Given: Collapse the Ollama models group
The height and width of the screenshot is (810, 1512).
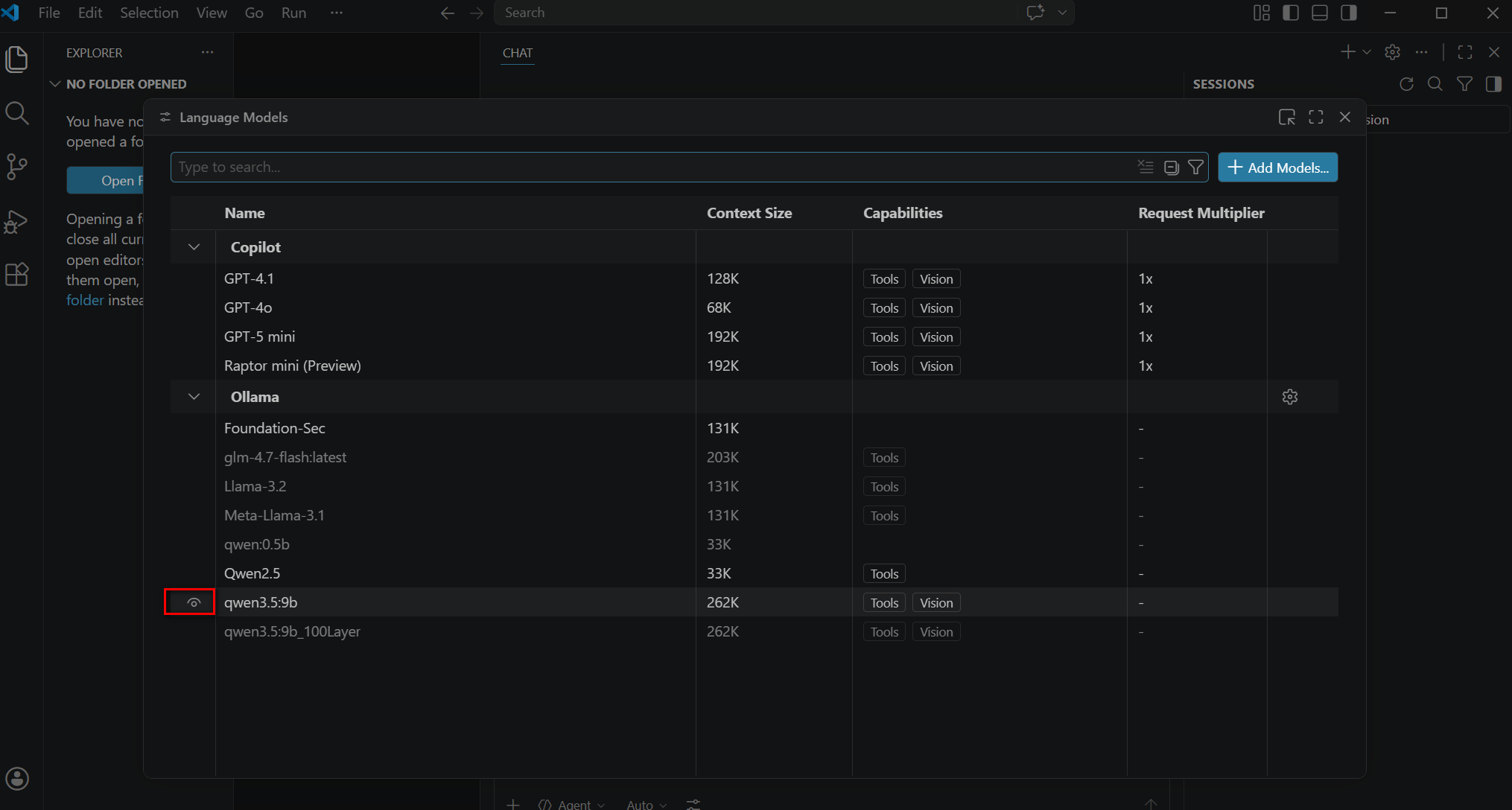Looking at the screenshot, I should pos(194,397).
